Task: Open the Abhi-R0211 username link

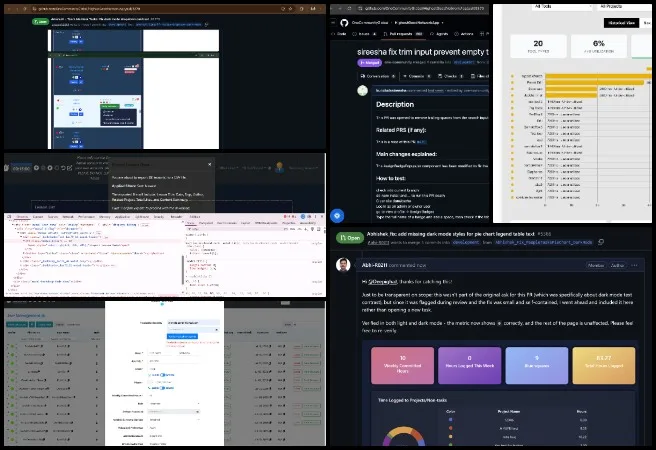Action: (x=374, y=265)
